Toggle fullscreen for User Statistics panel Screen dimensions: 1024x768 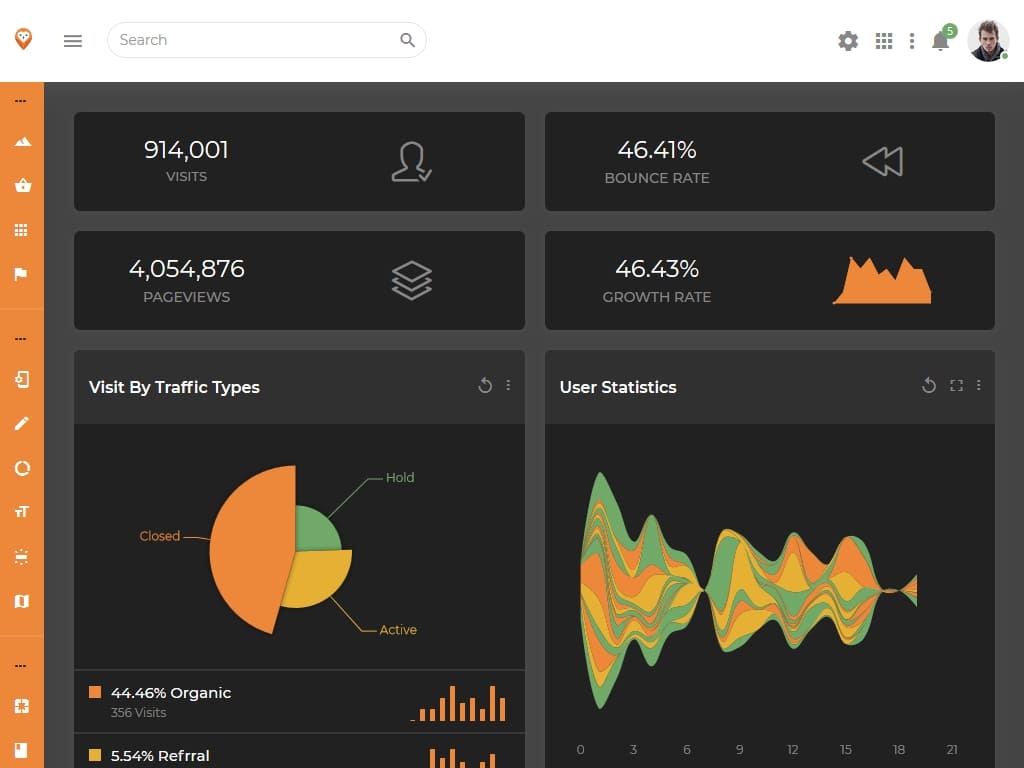[956, 386]
